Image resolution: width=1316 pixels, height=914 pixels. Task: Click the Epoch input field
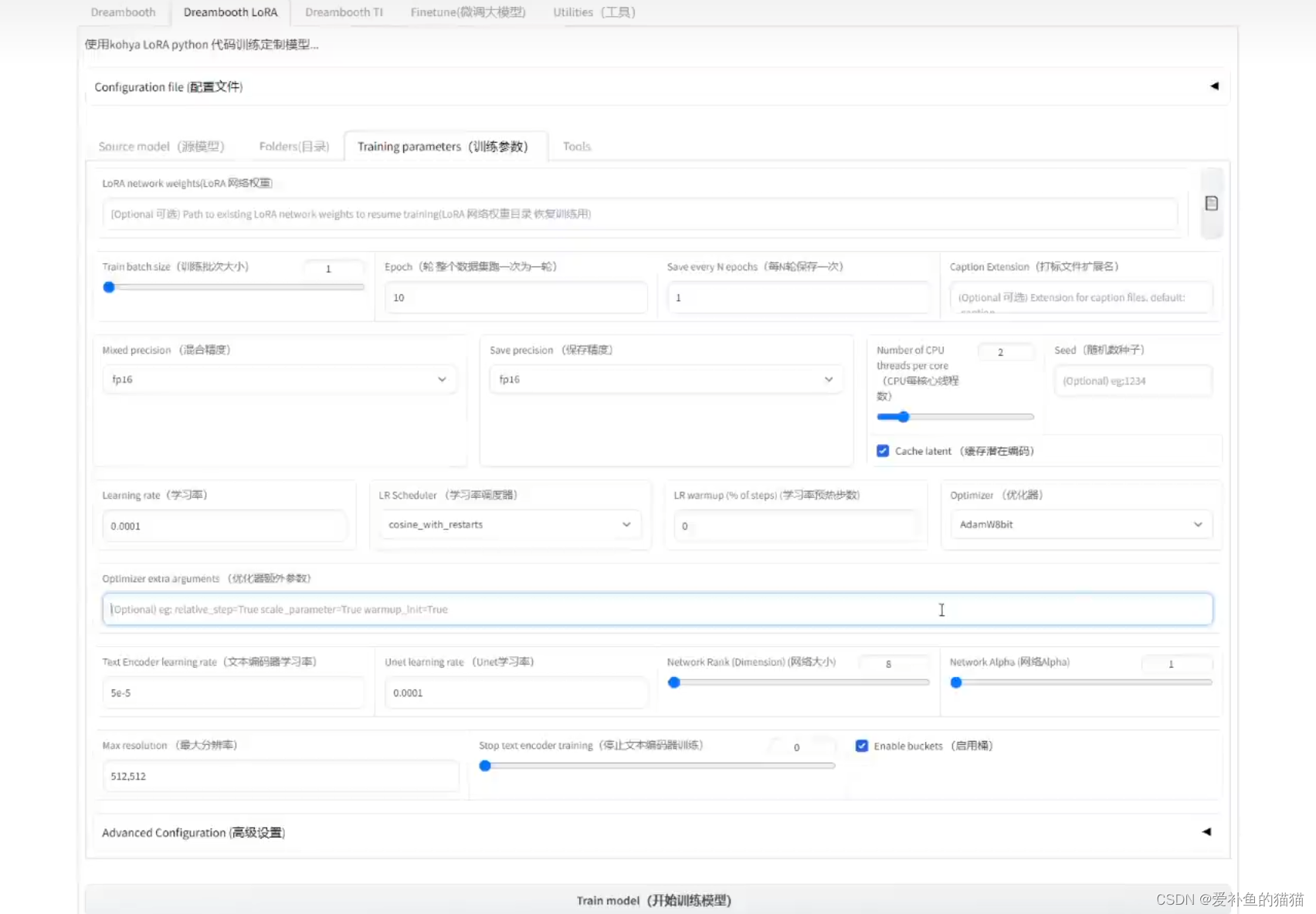tap(516, 297)
